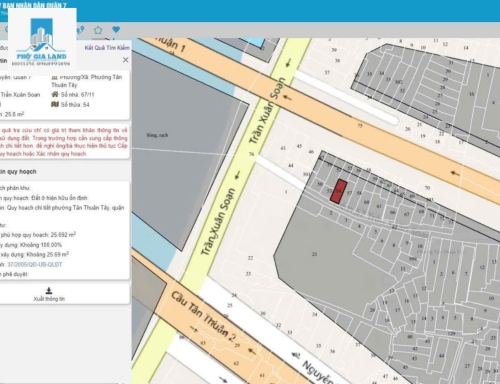Click the 'Sông, rạch' river label
The width and height of the screenshot is (500, 384).
tap(157, 135)
